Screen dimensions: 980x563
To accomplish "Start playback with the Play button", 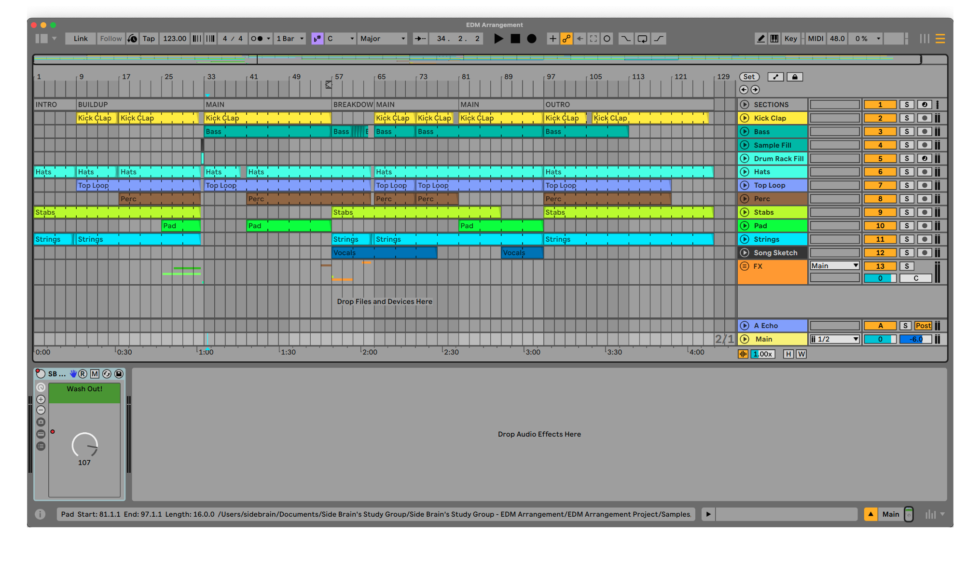I will coord(498,39).
